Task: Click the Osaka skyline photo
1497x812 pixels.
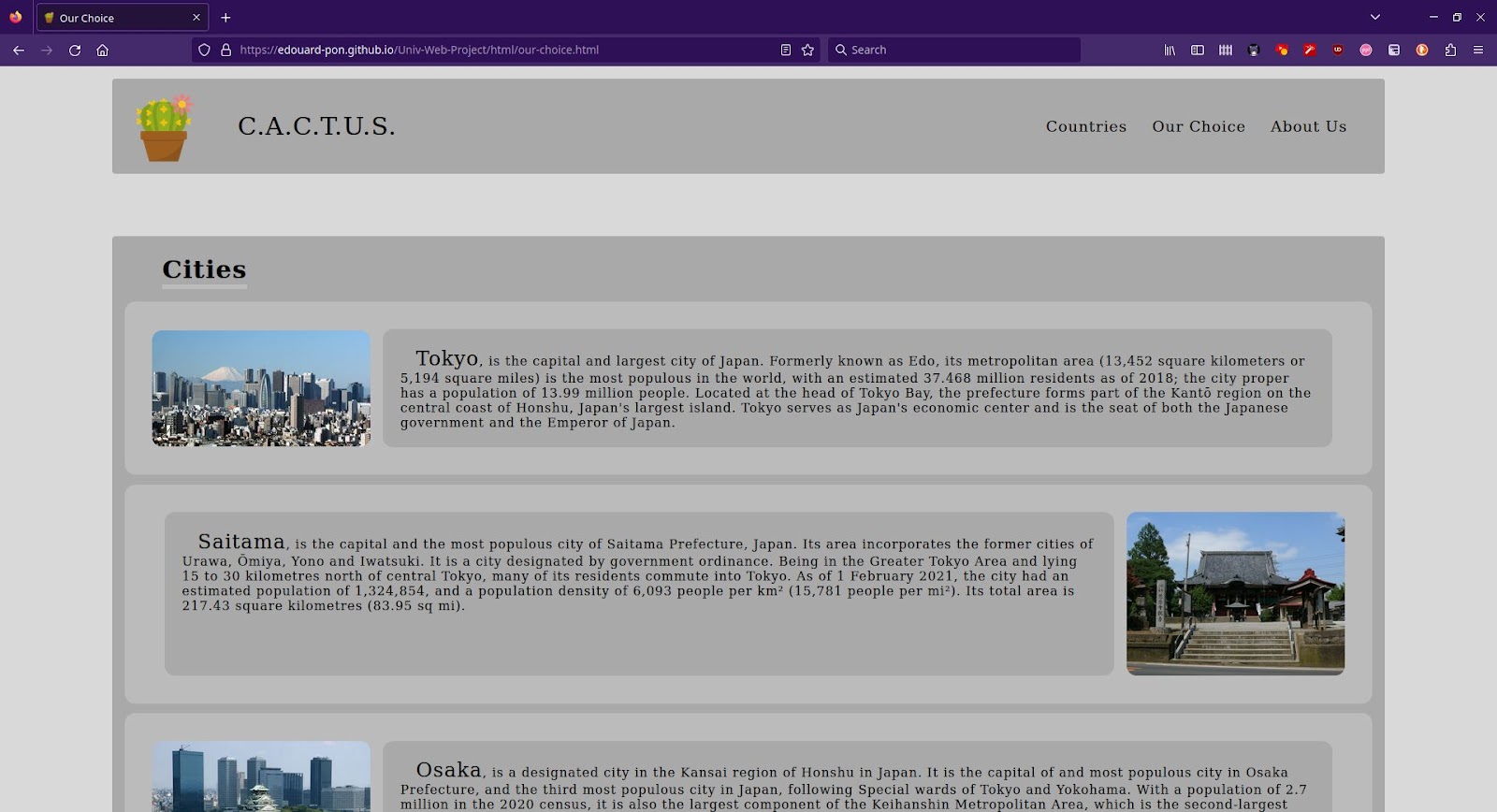Action: (x=261, y=776)
